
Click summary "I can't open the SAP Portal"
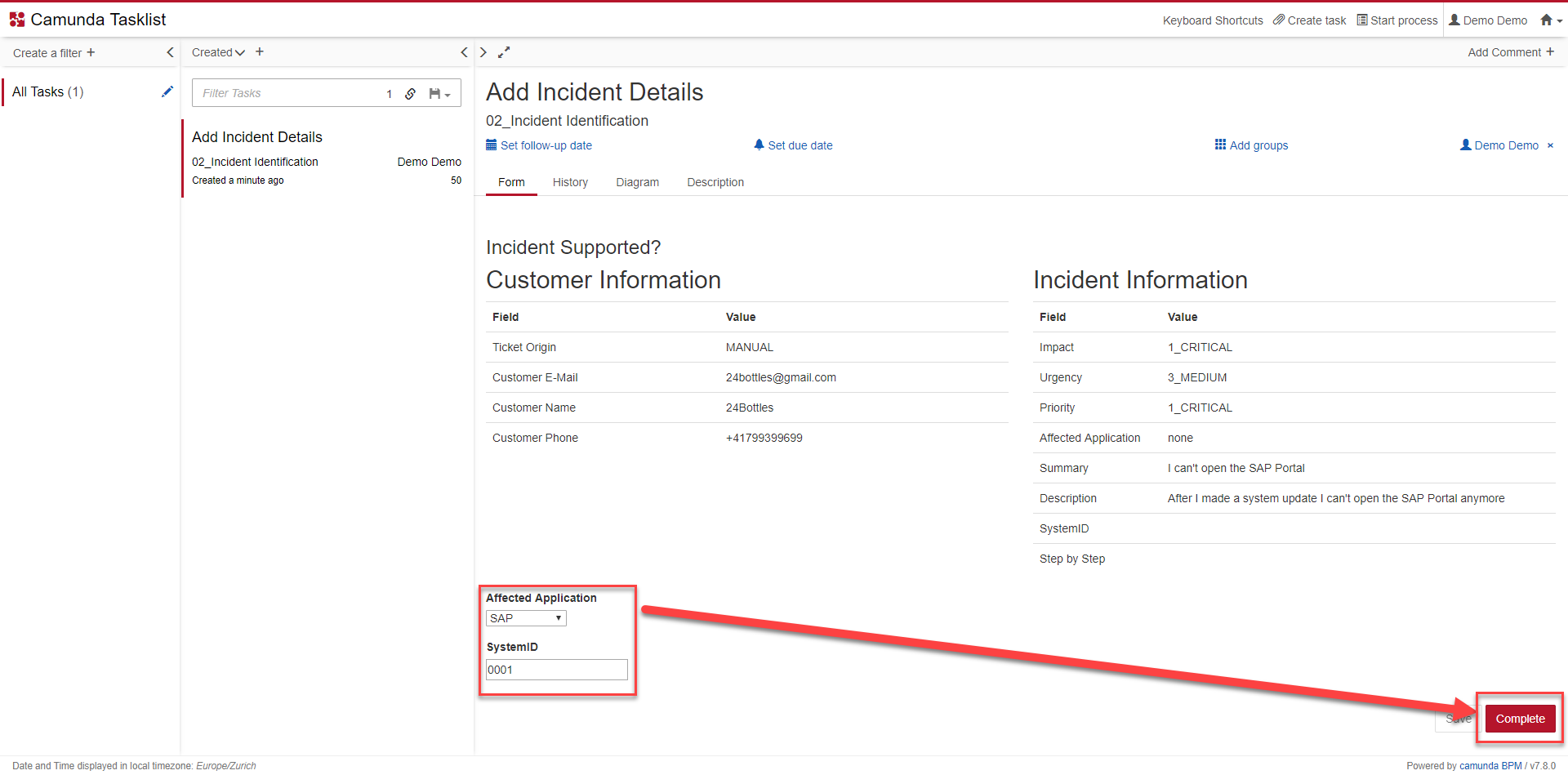tap(1236, 468)
